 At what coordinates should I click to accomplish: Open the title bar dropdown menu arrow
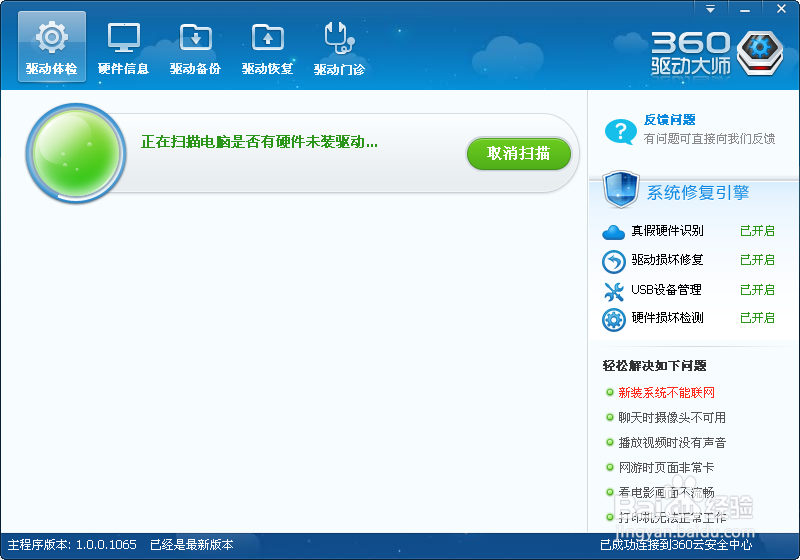click(x=710, y=9)
